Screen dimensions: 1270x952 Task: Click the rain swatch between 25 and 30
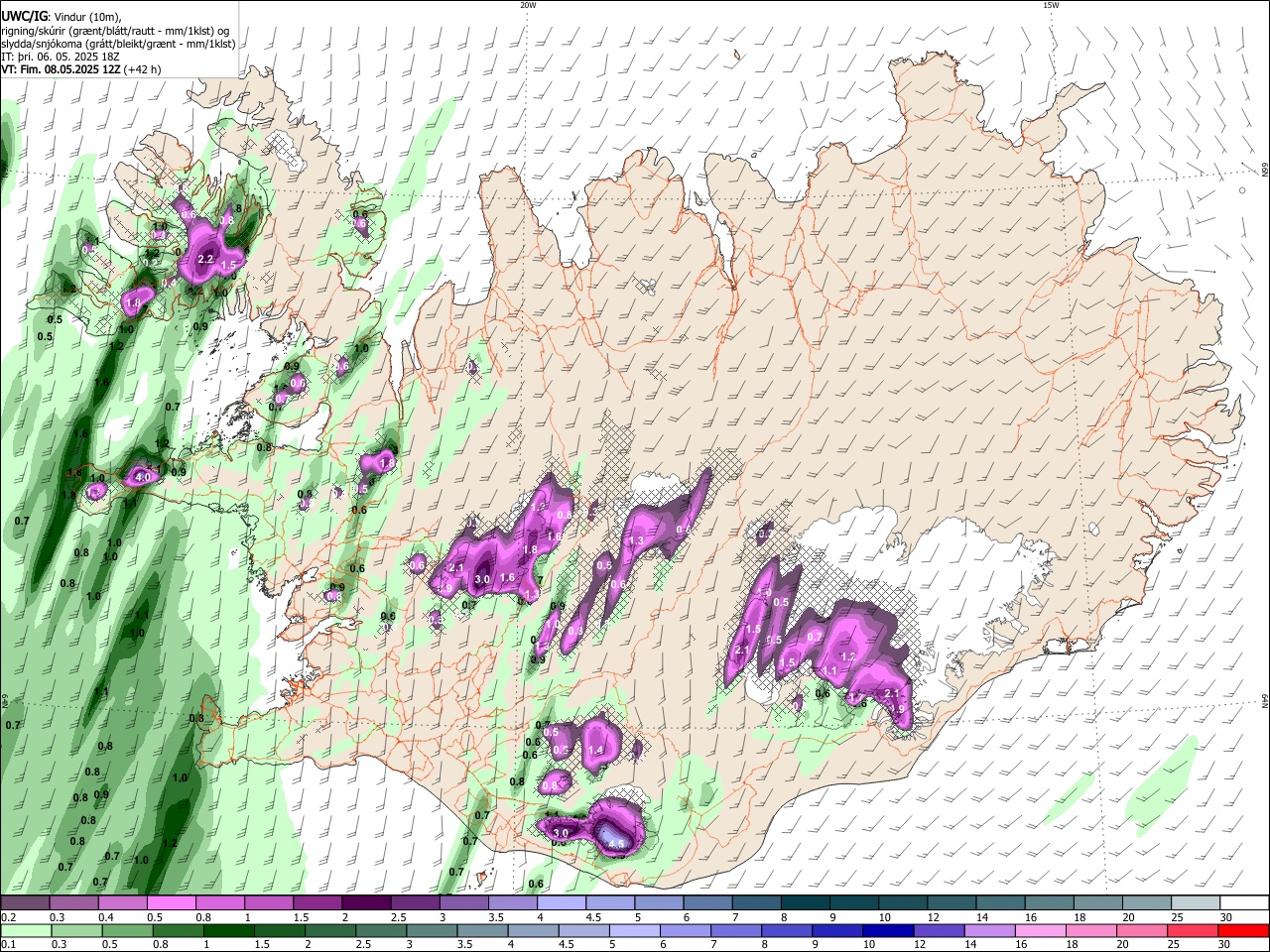pyautogui.click(x=1192, y=931)
